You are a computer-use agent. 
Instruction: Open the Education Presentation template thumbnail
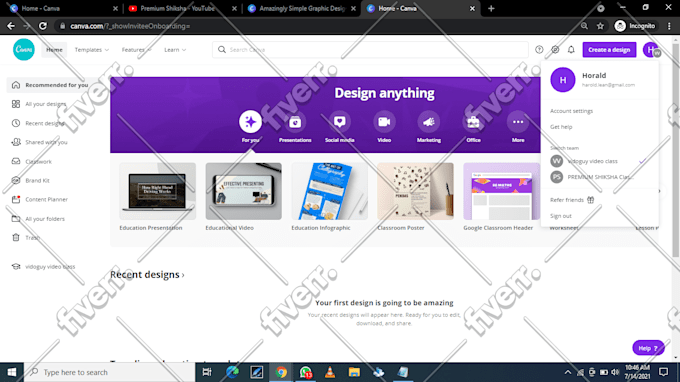[157, 191]
